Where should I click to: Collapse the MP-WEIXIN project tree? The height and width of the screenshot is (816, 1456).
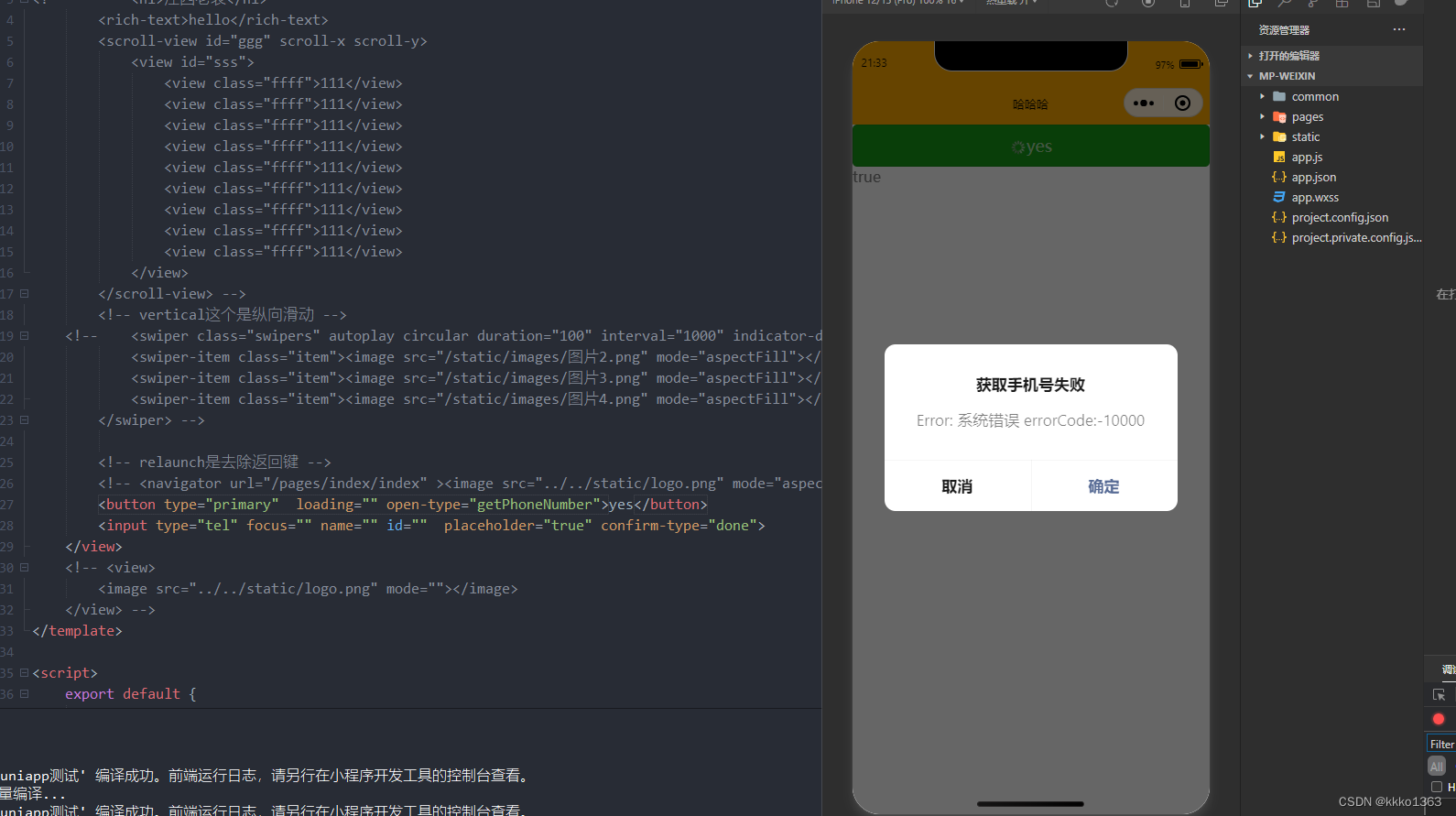tap(1250, 76)
